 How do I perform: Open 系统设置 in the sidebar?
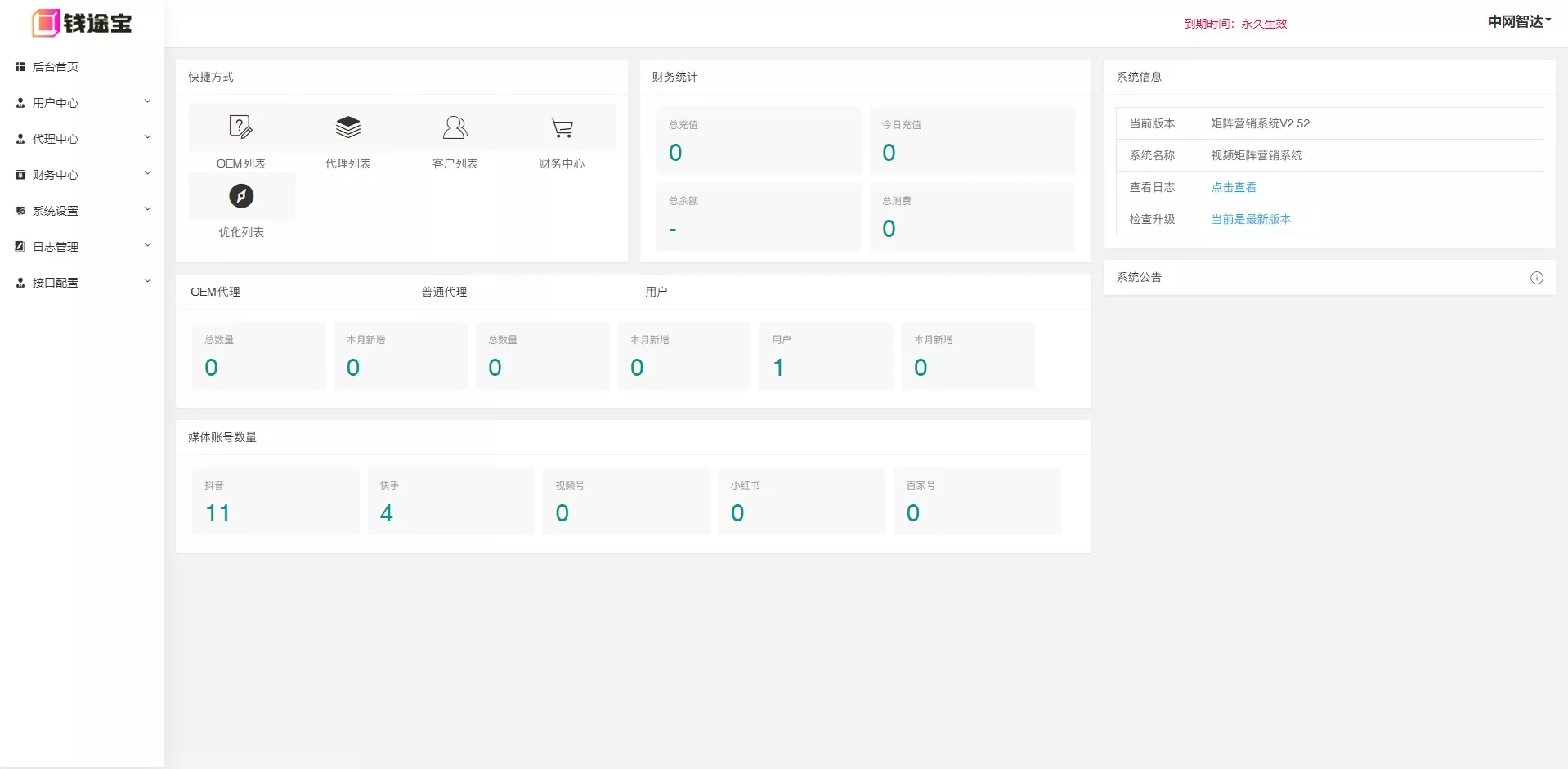tap(56, 211)
